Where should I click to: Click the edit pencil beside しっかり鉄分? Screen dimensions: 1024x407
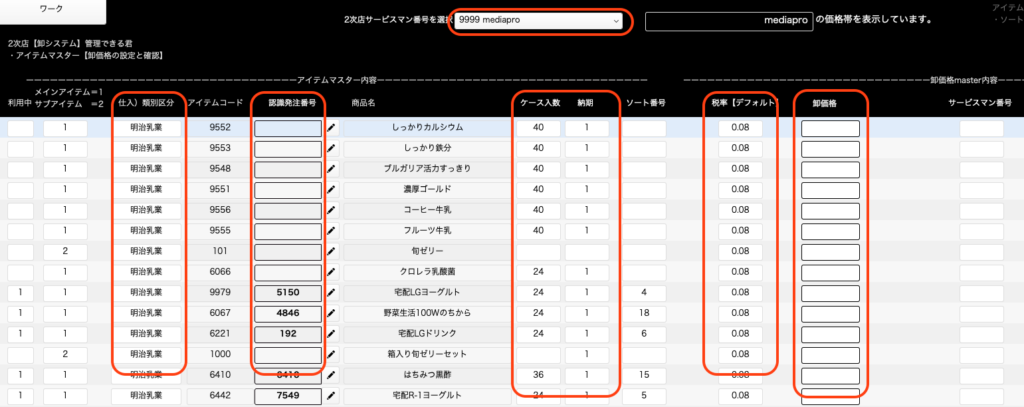point(331,148)
